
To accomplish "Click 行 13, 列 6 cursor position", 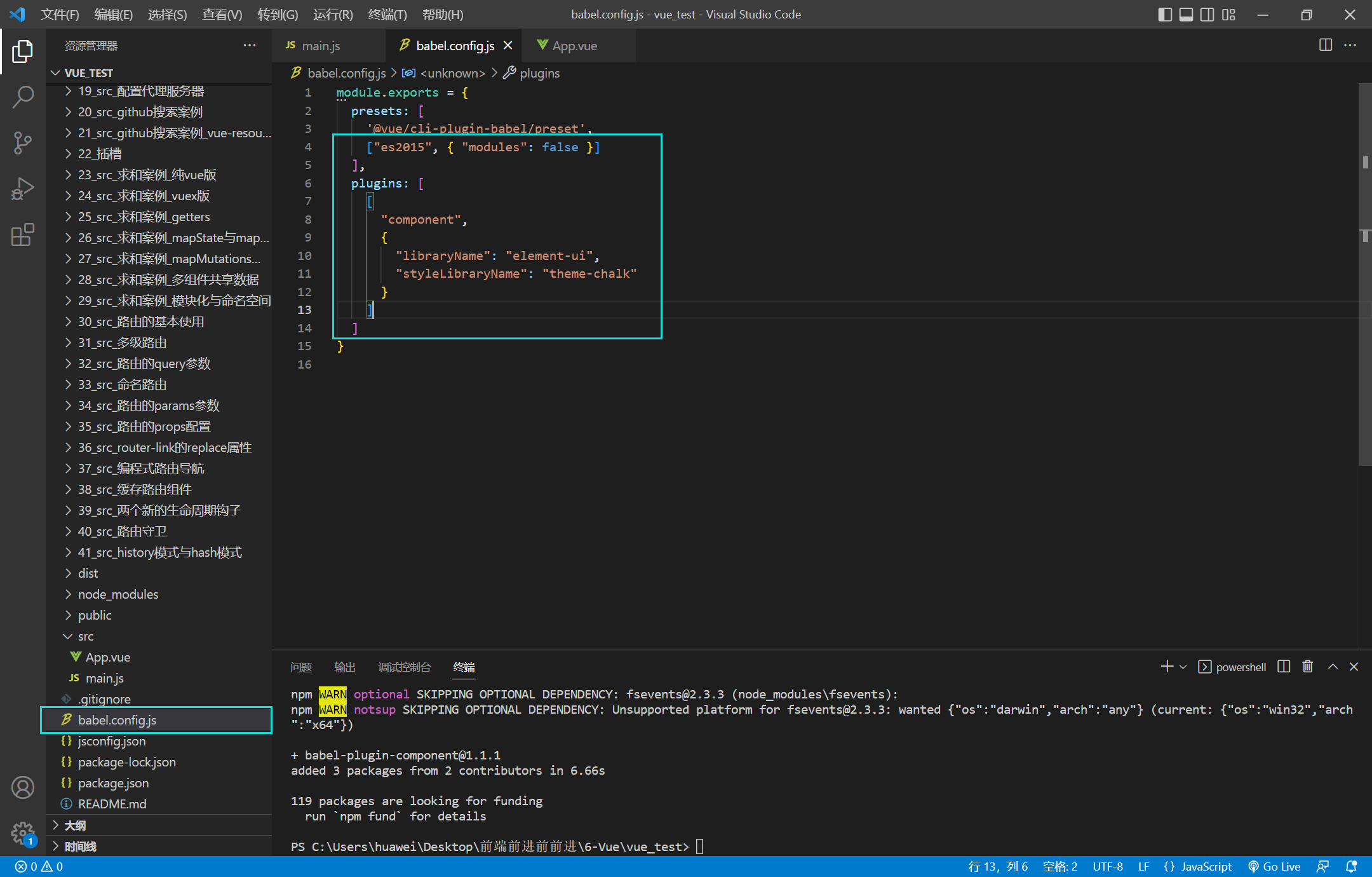I will [x=998, y=866].
